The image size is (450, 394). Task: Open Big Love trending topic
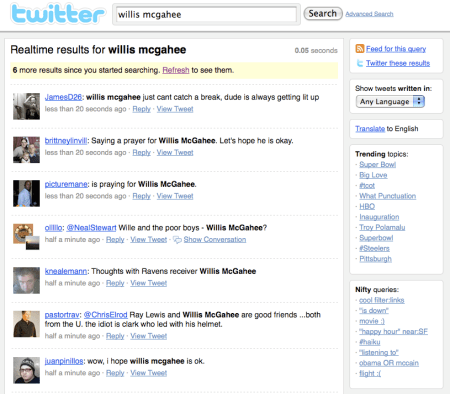coord(373,175)
